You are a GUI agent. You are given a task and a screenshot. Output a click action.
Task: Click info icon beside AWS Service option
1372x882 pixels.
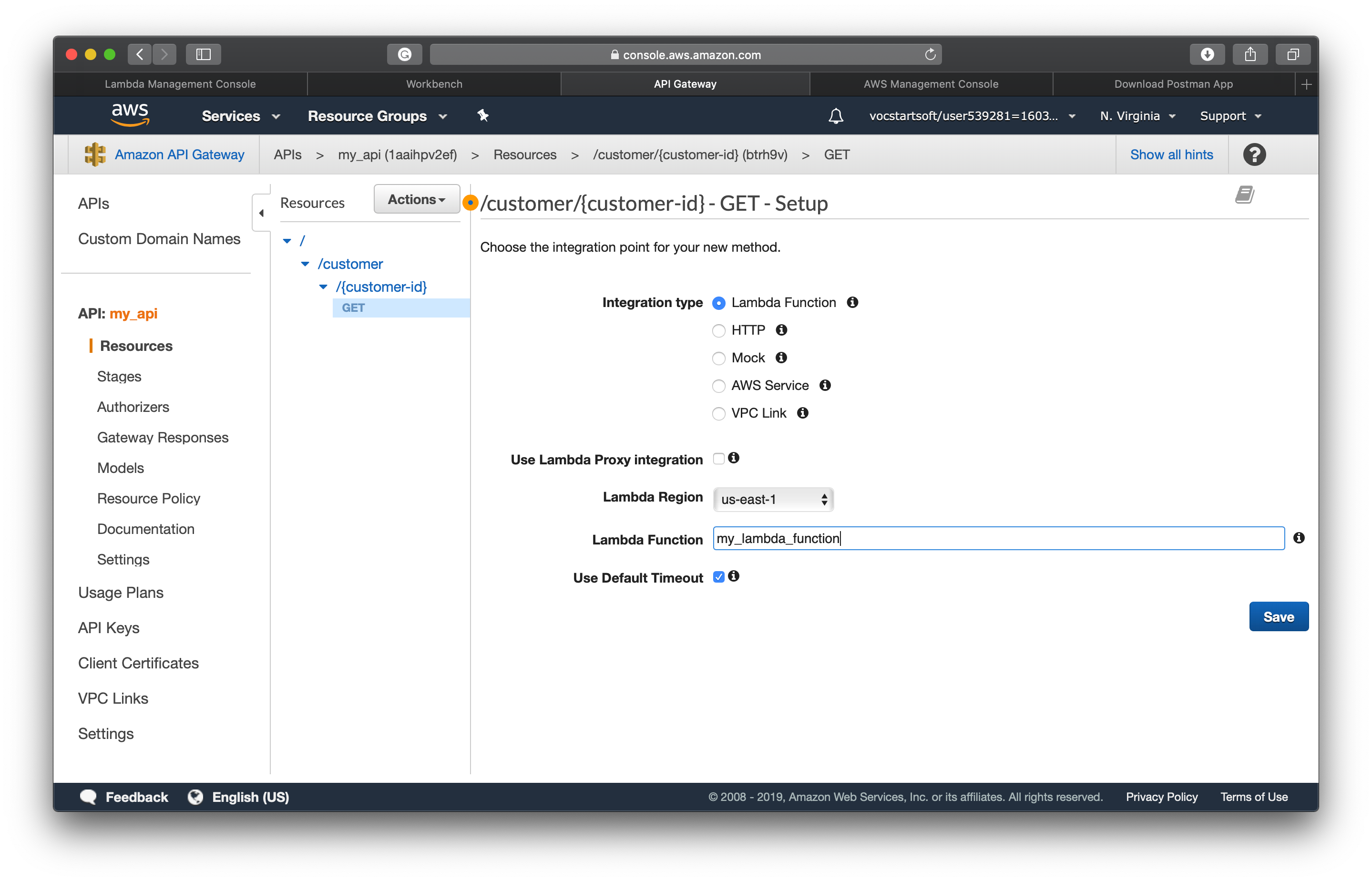click(825, 385)
